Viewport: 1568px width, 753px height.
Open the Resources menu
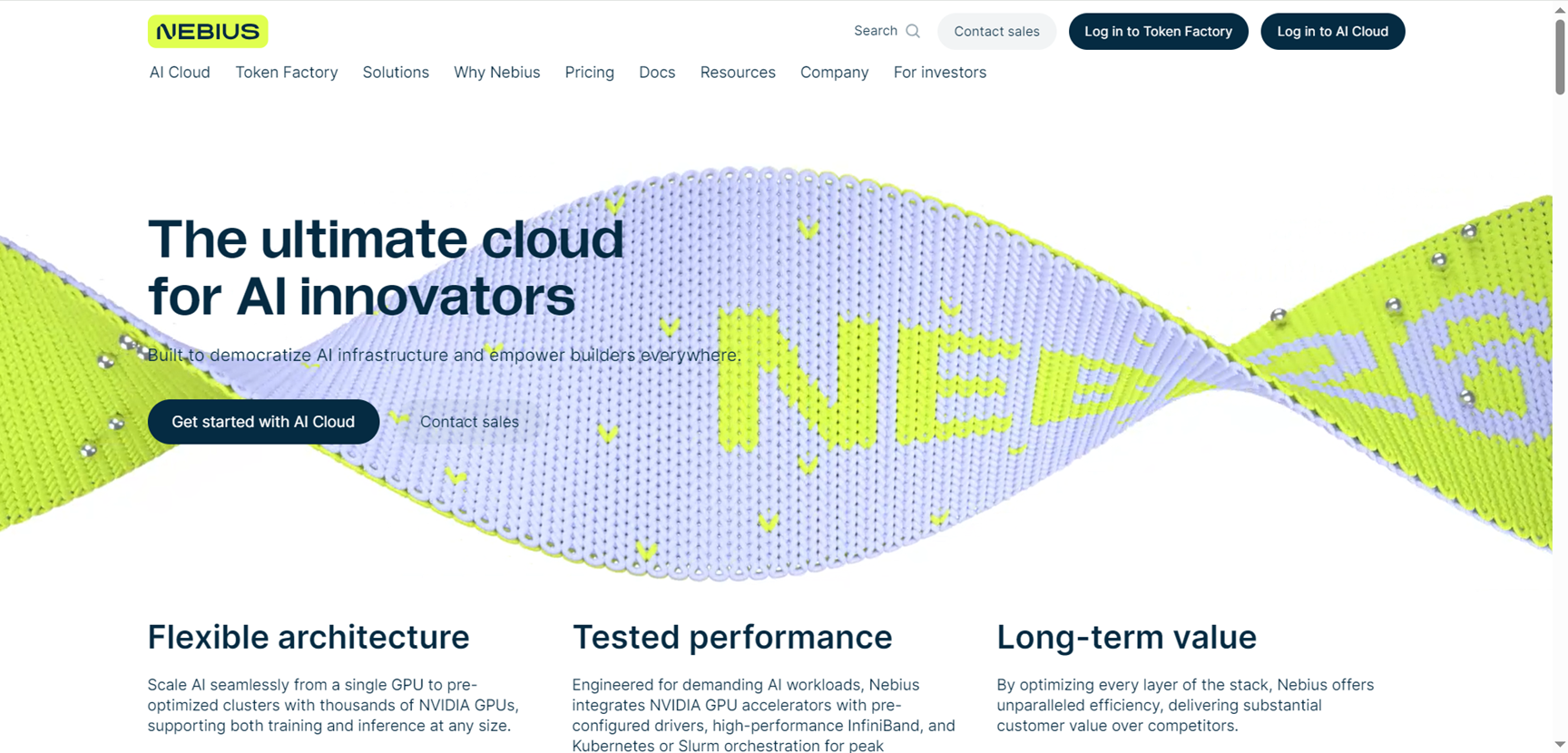click(738, 73)
